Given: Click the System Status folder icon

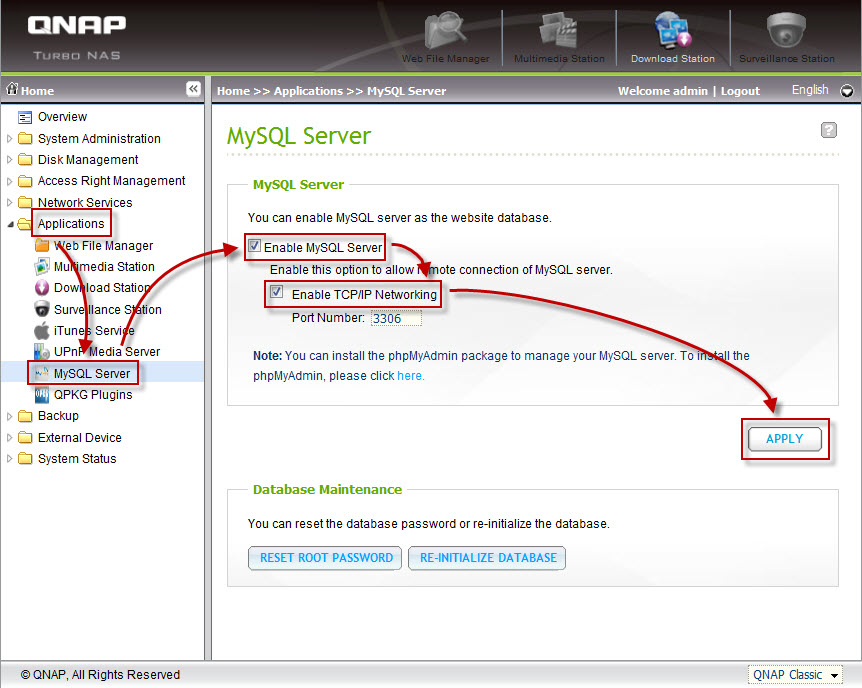Looking at the screenshot, I should click(25, 459).
